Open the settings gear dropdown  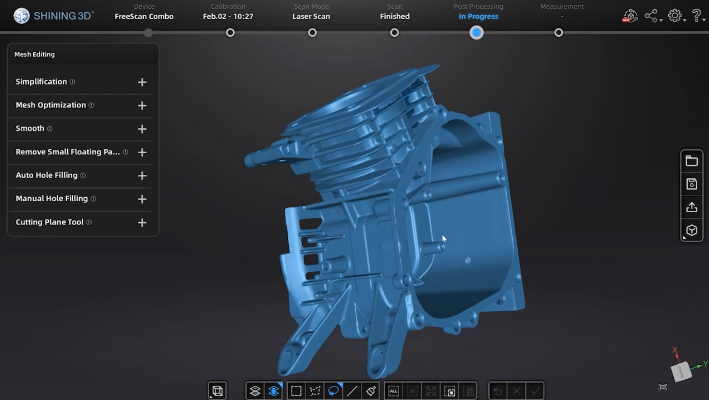pyautogui.click(x=676, y=16)
